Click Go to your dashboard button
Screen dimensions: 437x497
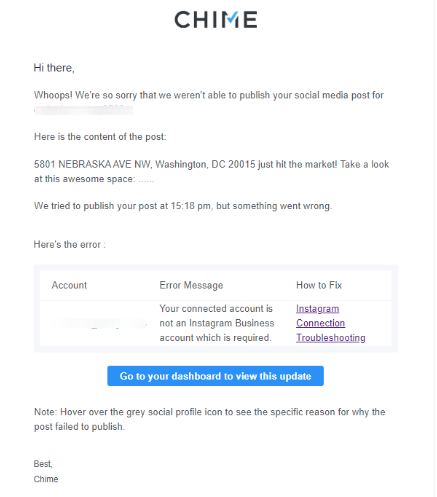215,376
